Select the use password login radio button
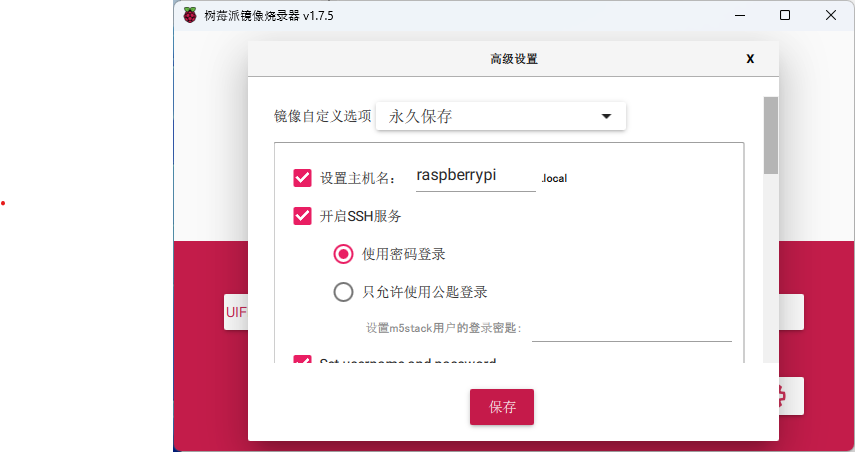 click(343, 254)
